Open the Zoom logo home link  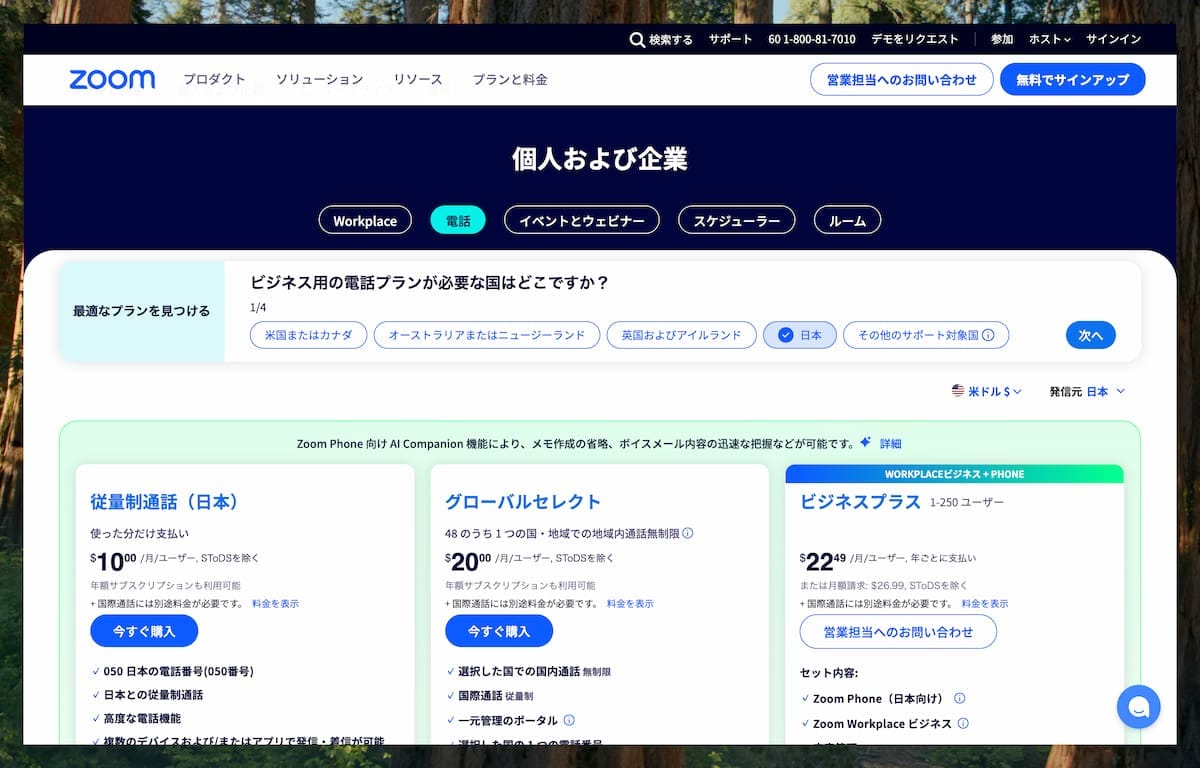[x=112, y=80]
